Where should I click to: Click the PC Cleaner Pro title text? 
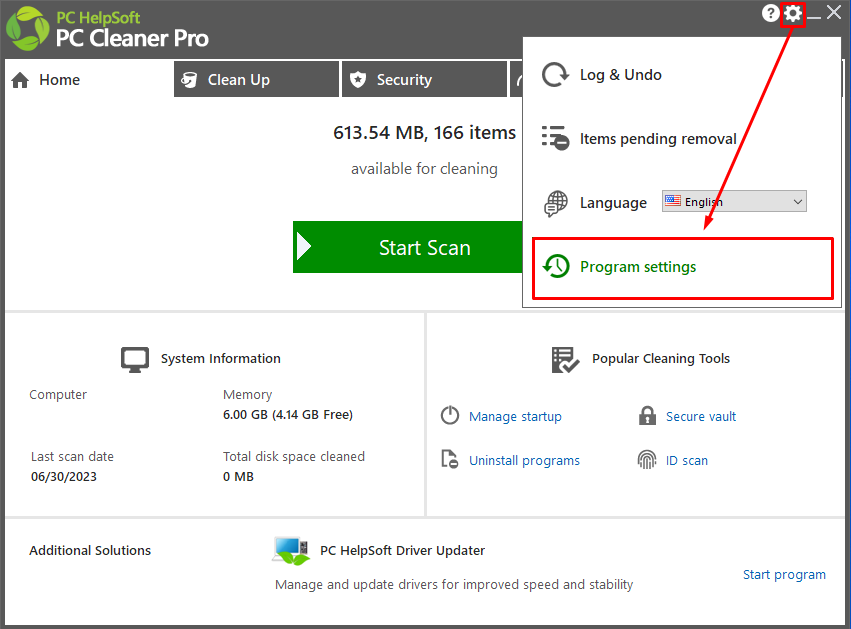coord(132,38)
